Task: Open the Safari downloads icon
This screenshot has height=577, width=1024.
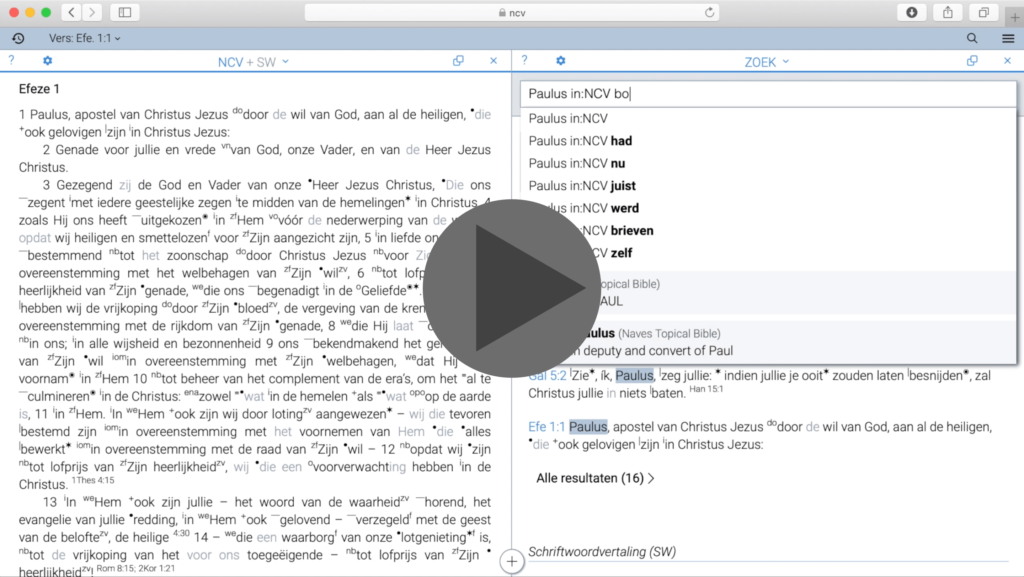Action: tap(912, 12)
